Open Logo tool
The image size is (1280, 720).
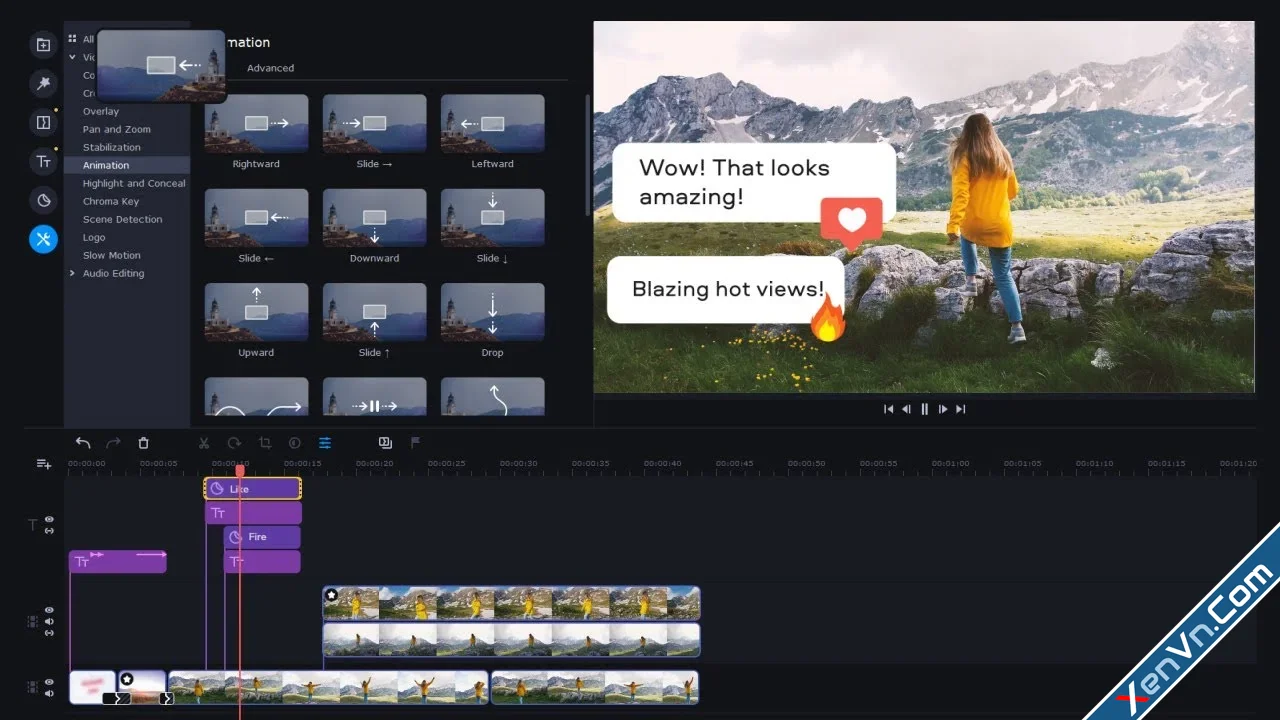click(94, 237)
